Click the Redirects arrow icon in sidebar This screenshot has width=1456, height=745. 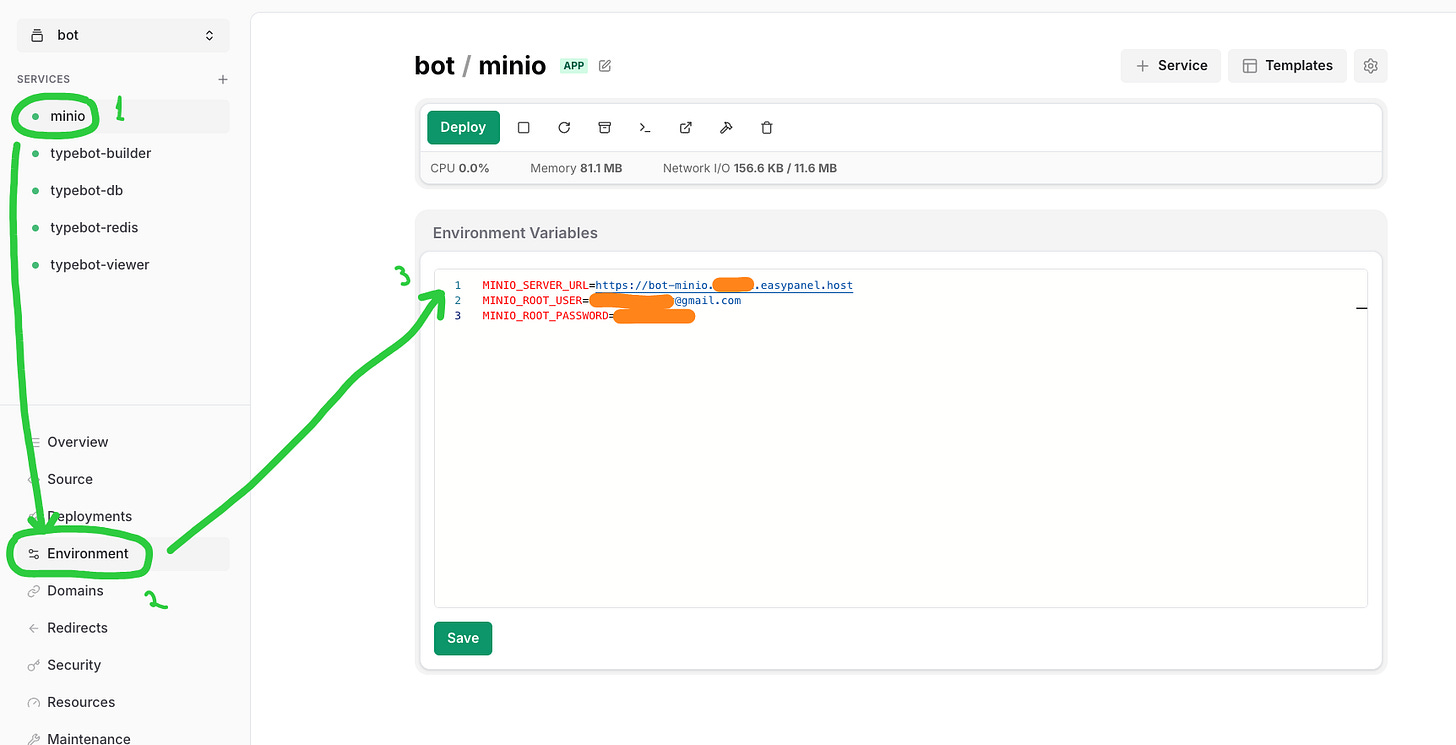(34, 628)
